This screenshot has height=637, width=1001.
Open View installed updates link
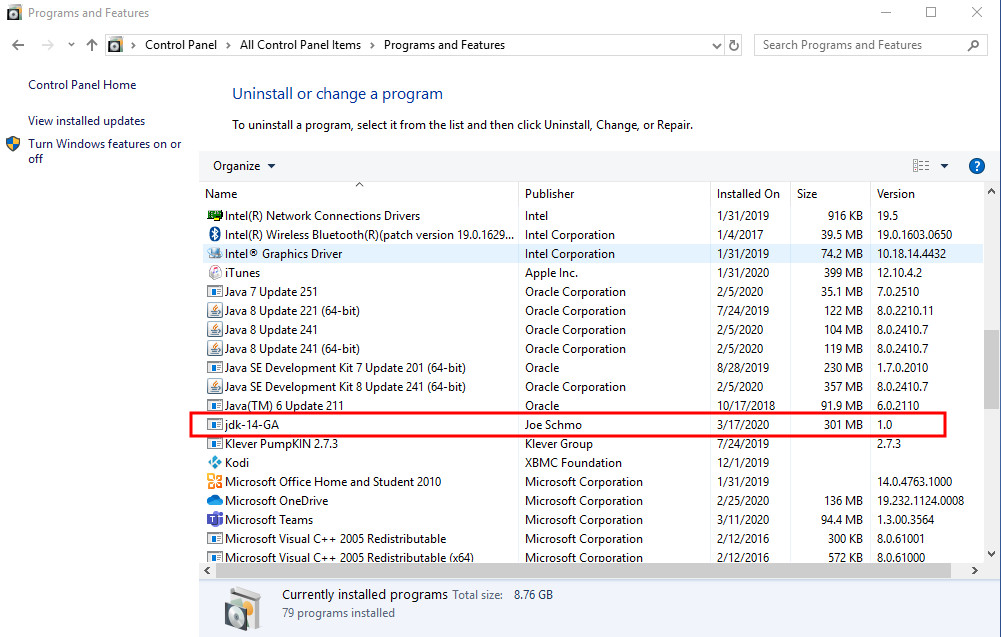86,121
